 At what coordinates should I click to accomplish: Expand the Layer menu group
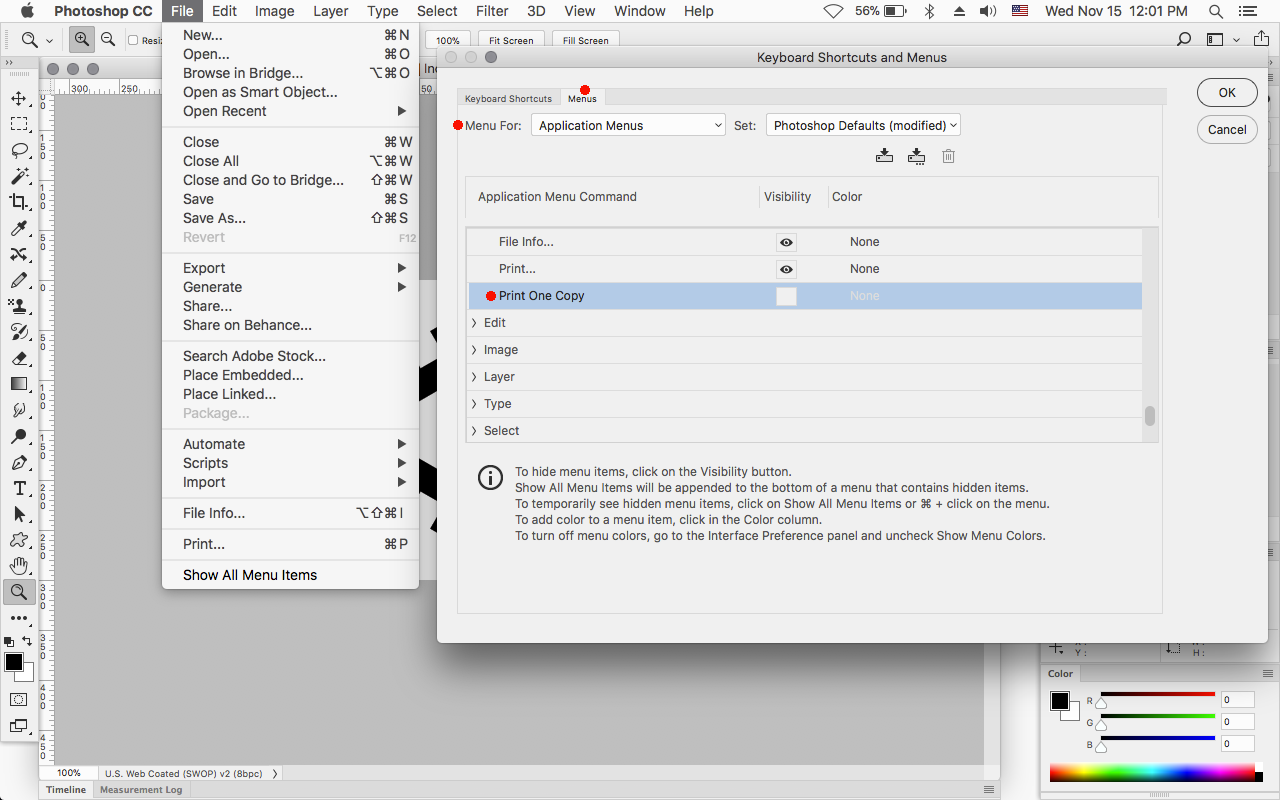(474, 377)
